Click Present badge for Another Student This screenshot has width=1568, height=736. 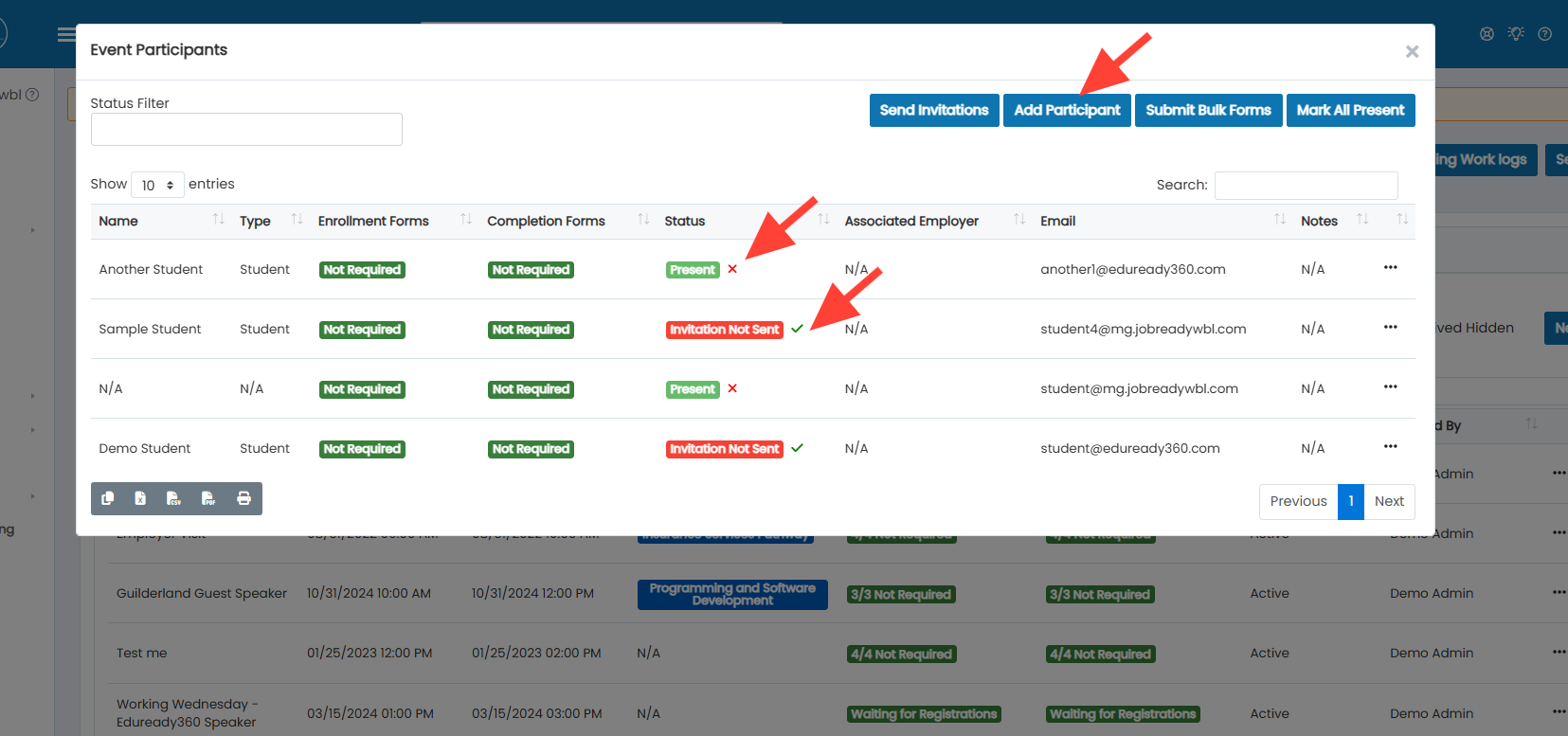point(693,270)
